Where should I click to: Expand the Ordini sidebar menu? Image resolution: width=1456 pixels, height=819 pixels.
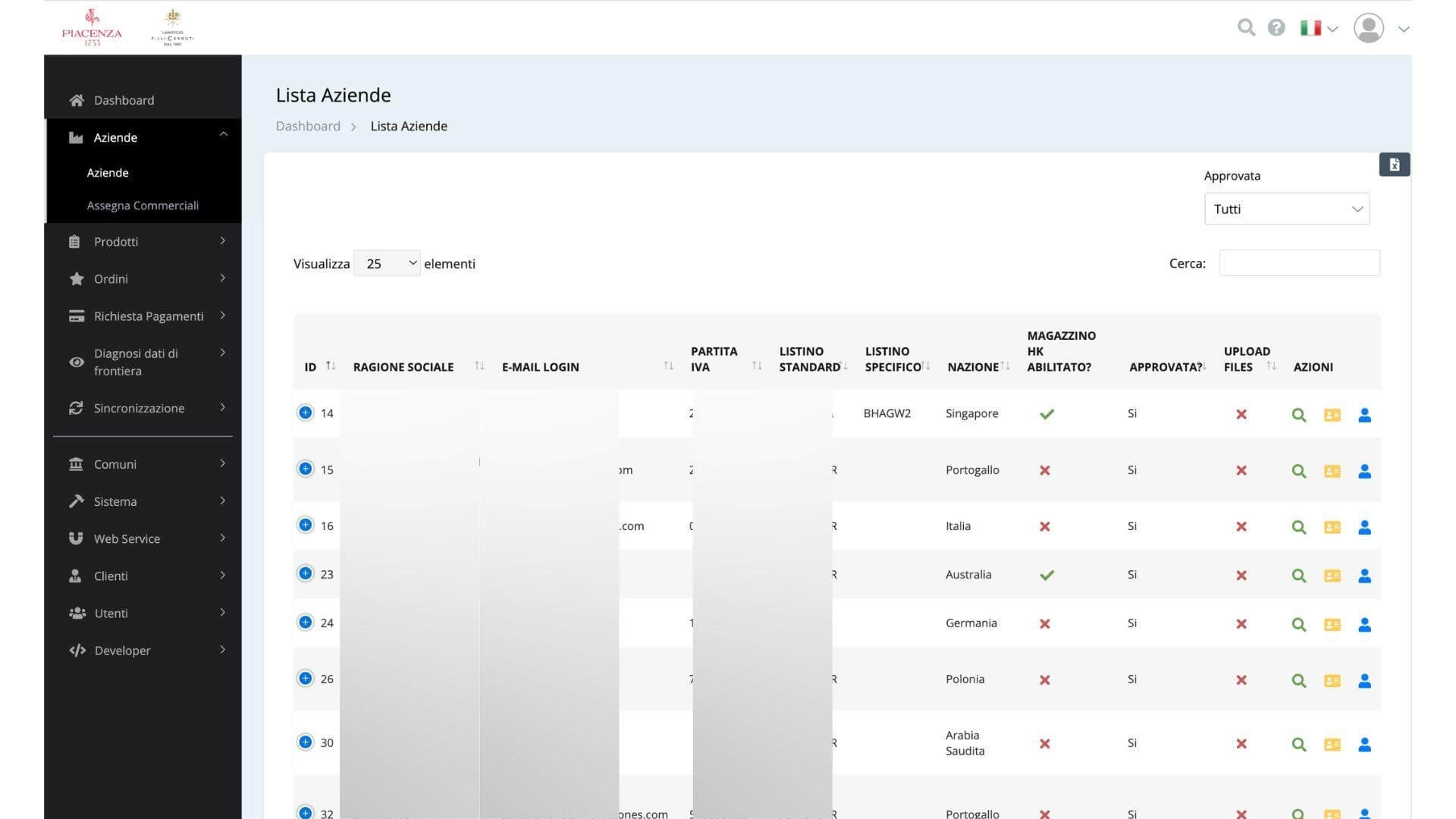pos(143,278)
